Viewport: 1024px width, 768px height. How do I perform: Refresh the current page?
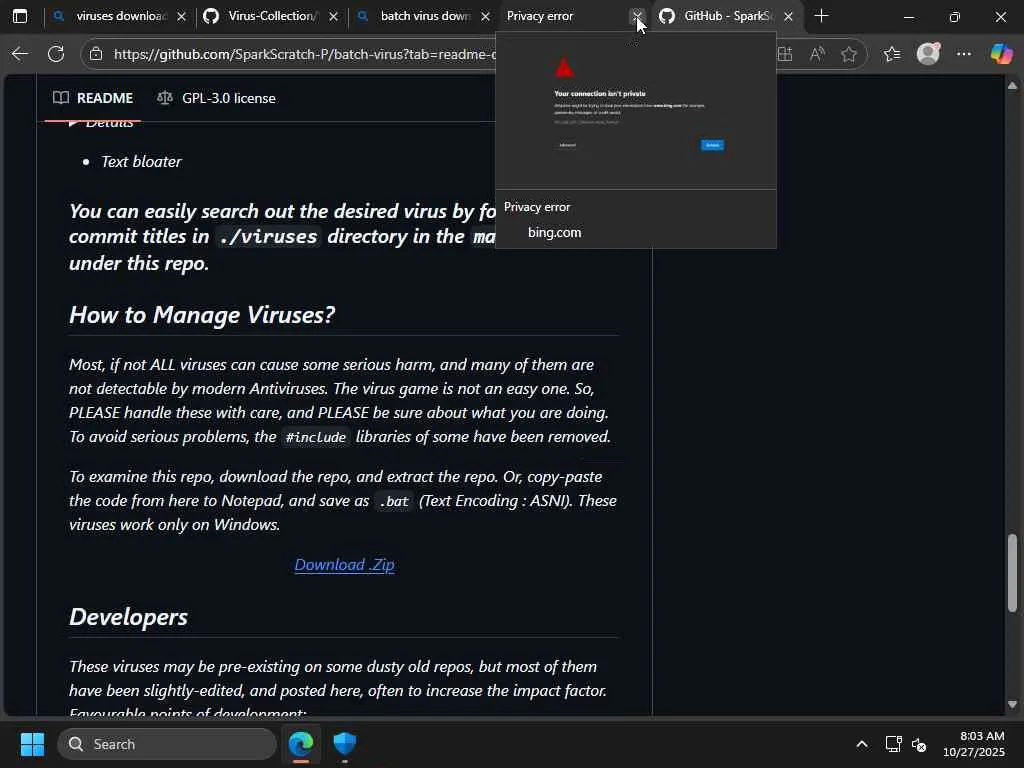click(x=56, y=54)
